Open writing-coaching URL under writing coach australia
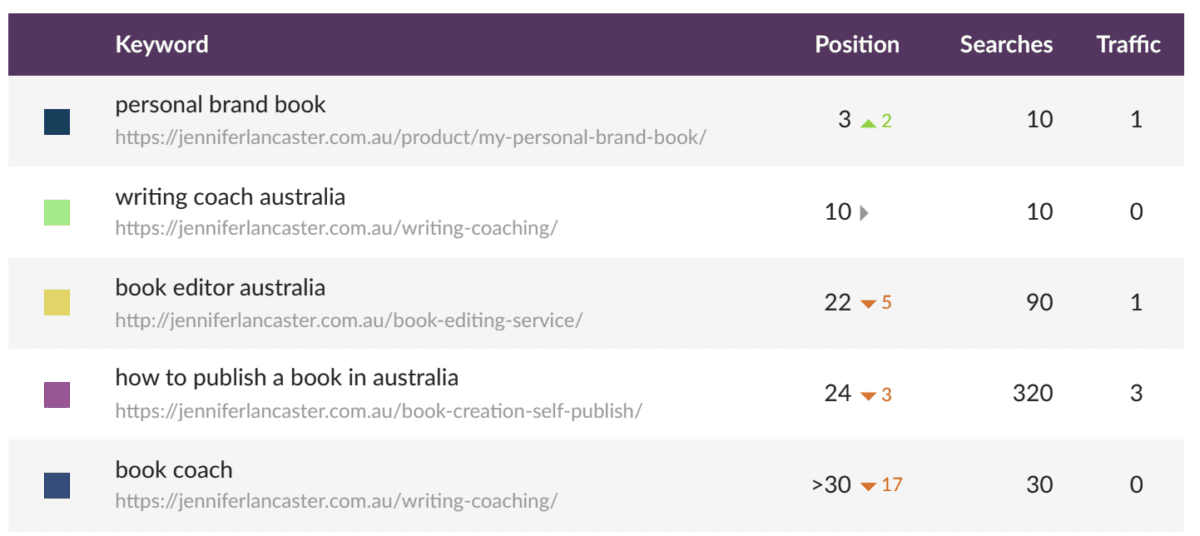 [336, 228]
